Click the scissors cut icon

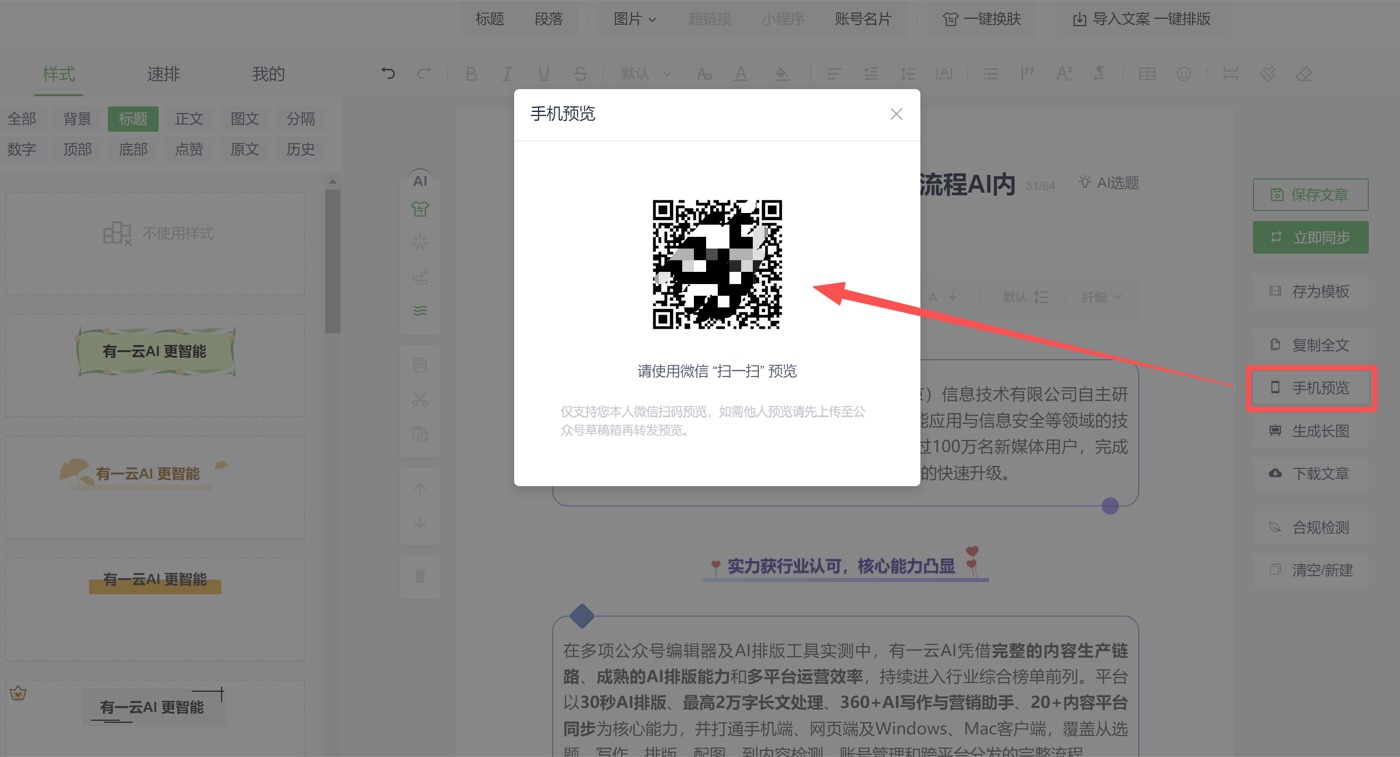(420, 399)
